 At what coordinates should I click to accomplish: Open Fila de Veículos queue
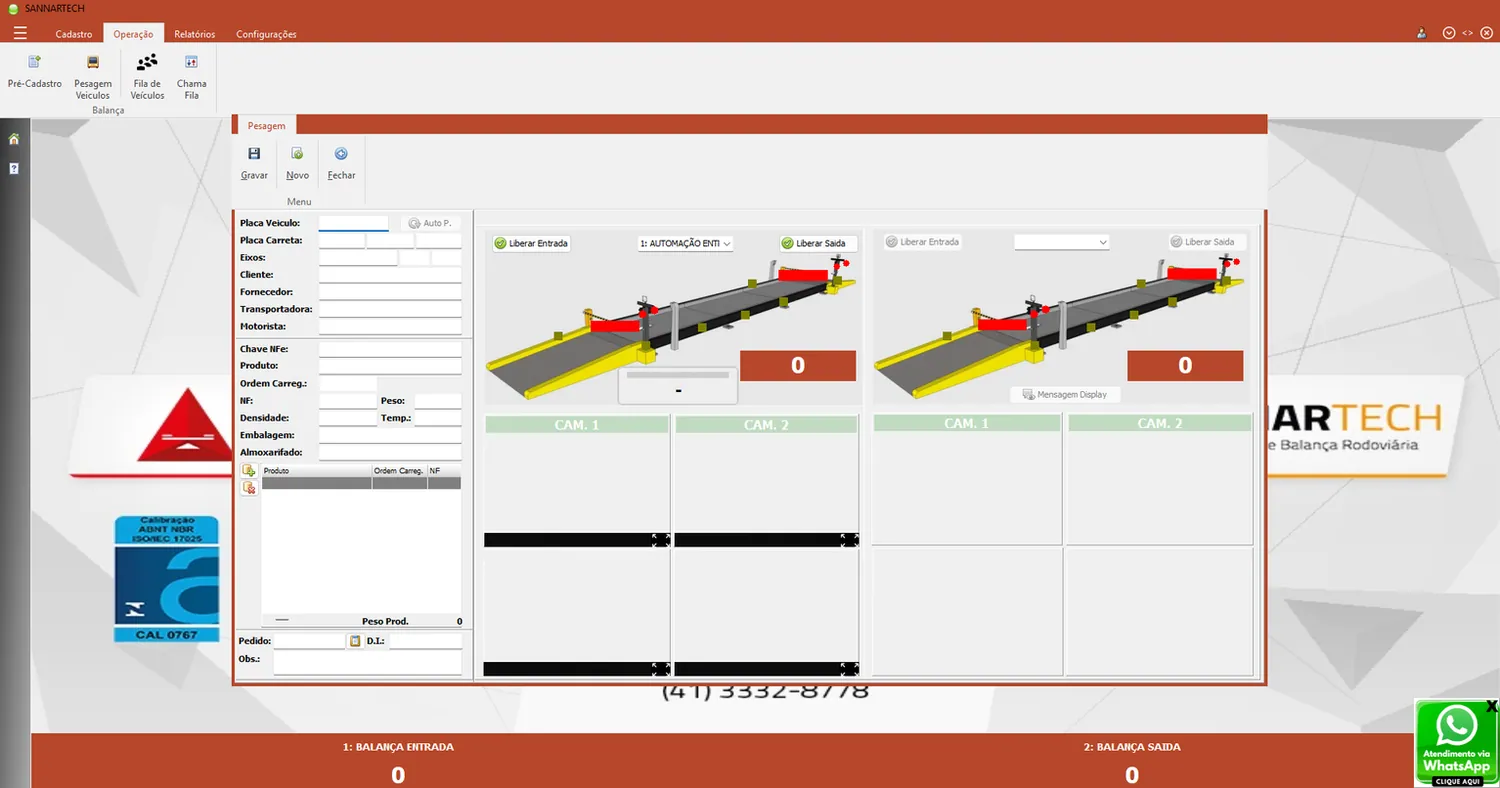147,77
